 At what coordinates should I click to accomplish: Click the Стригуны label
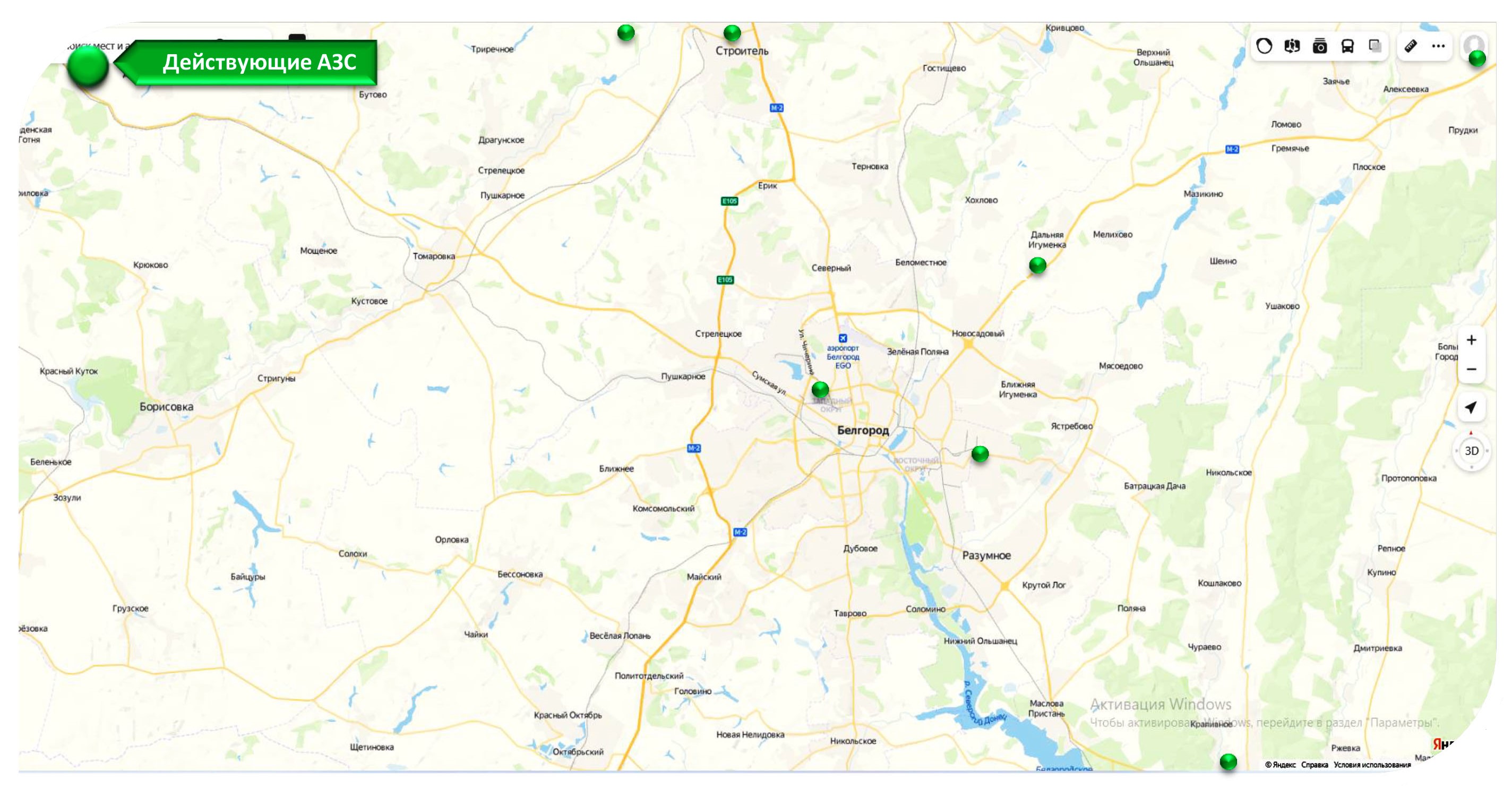(x=277, y=378)
